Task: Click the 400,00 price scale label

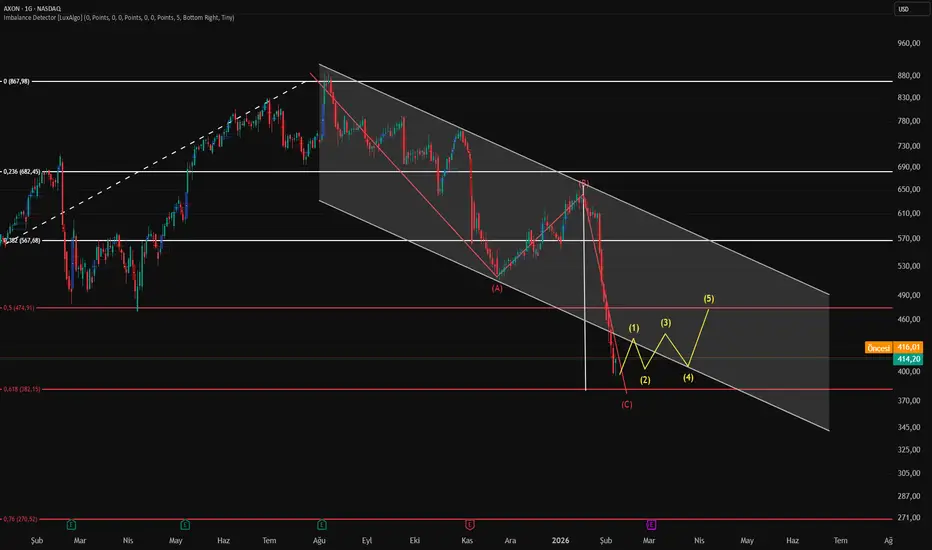Action: (908, 372)
